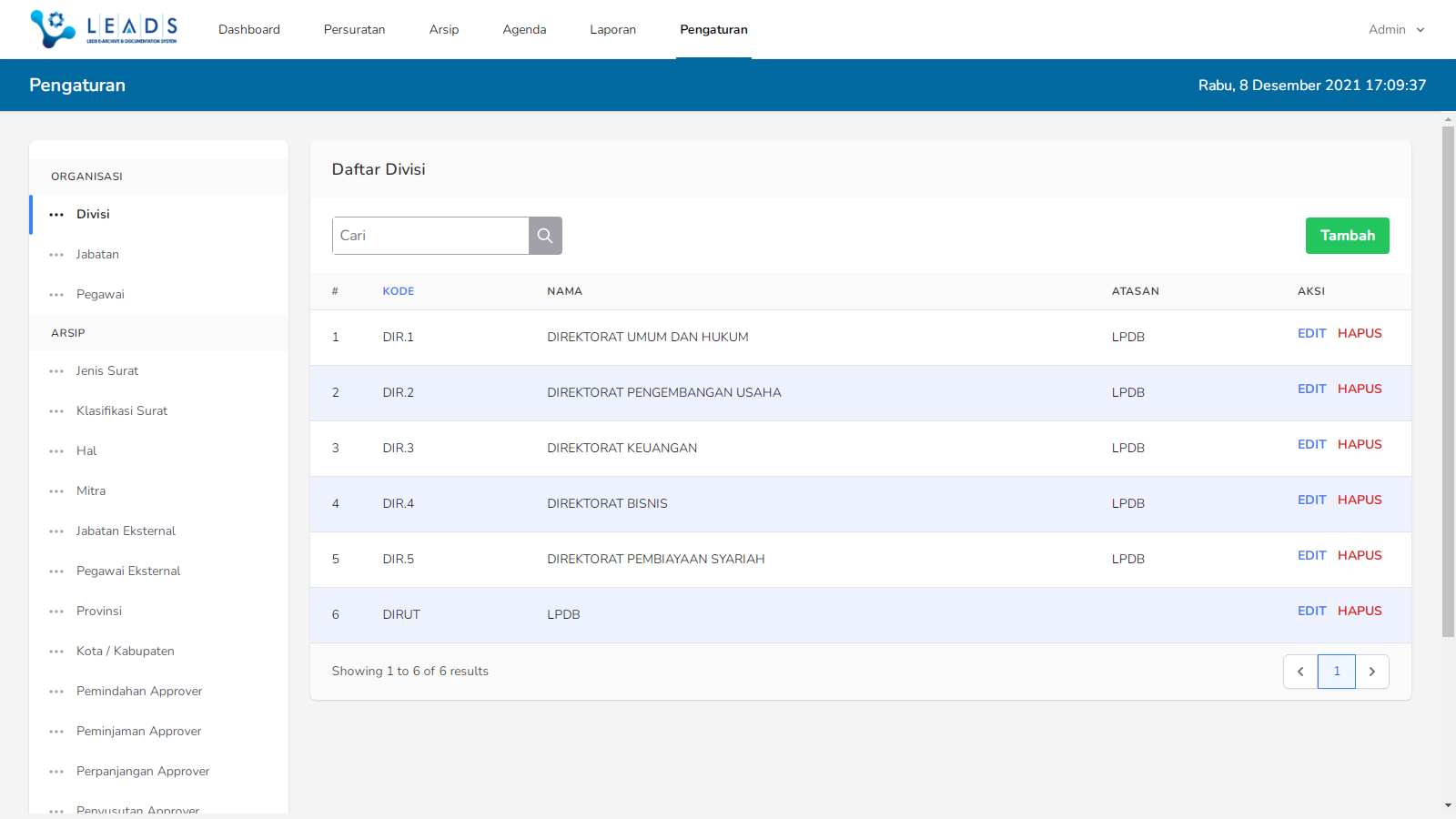Click the dots icon beside Mitra
The width and height of the screenshot is (1456, 819).
coord(56,491)
